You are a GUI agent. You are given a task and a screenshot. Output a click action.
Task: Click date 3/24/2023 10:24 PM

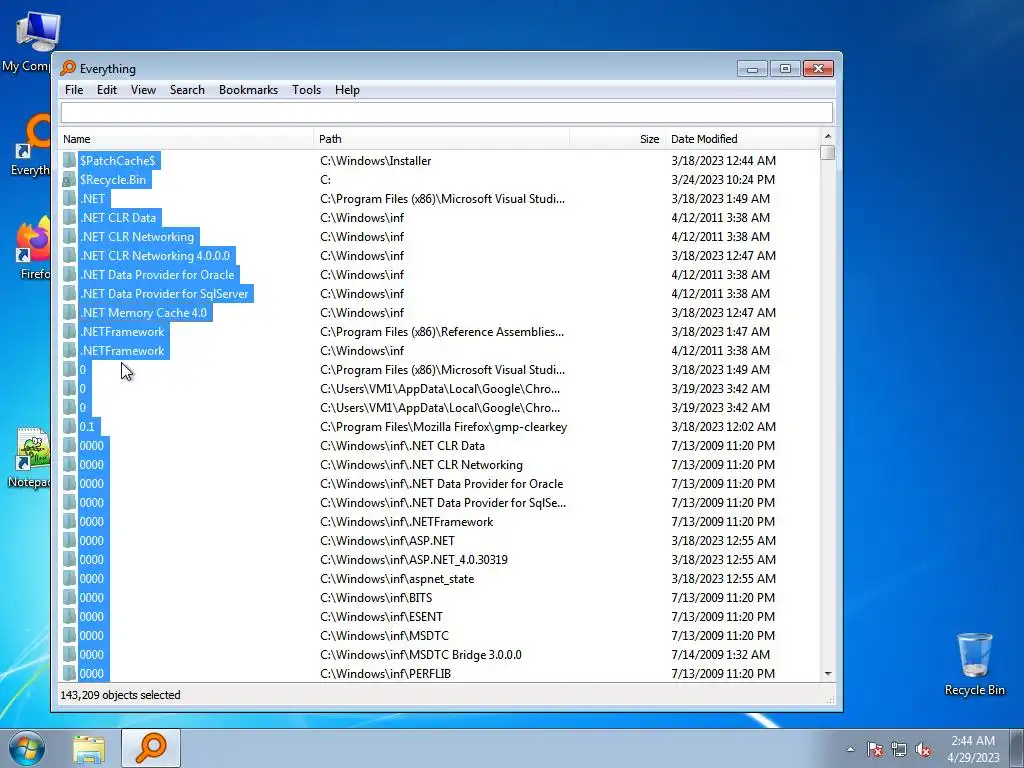pyautogui.click(x=723, y=180)
